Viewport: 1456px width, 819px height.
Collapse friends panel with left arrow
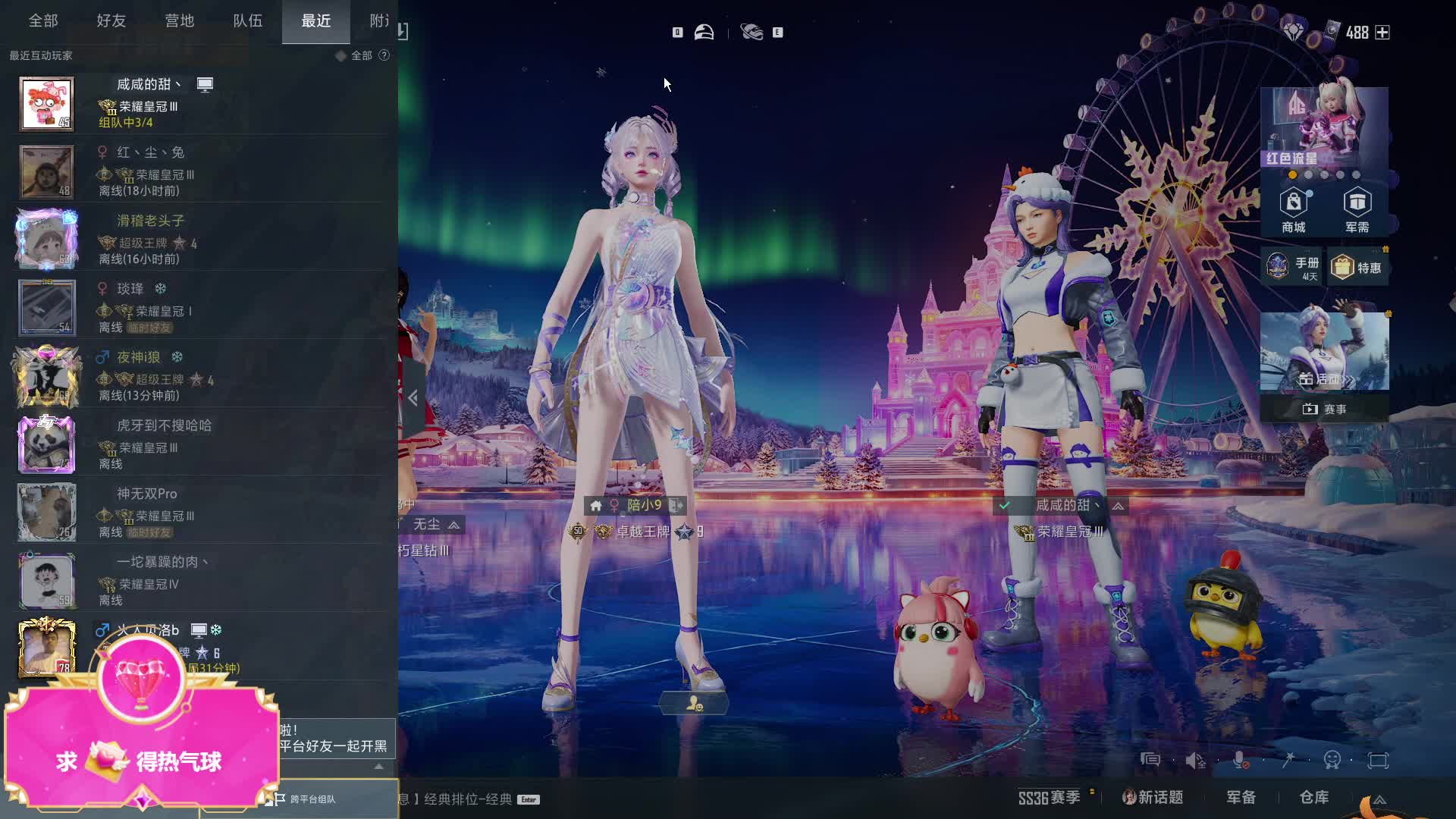tap(413, 397)
